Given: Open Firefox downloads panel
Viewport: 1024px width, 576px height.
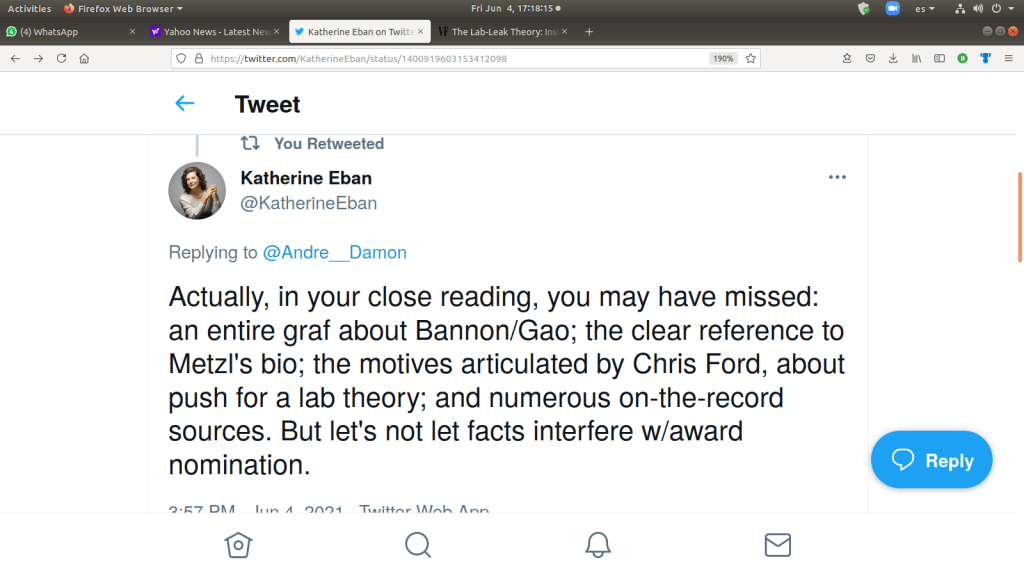Looking at the screenshot, I should click(x=893, y=58).
